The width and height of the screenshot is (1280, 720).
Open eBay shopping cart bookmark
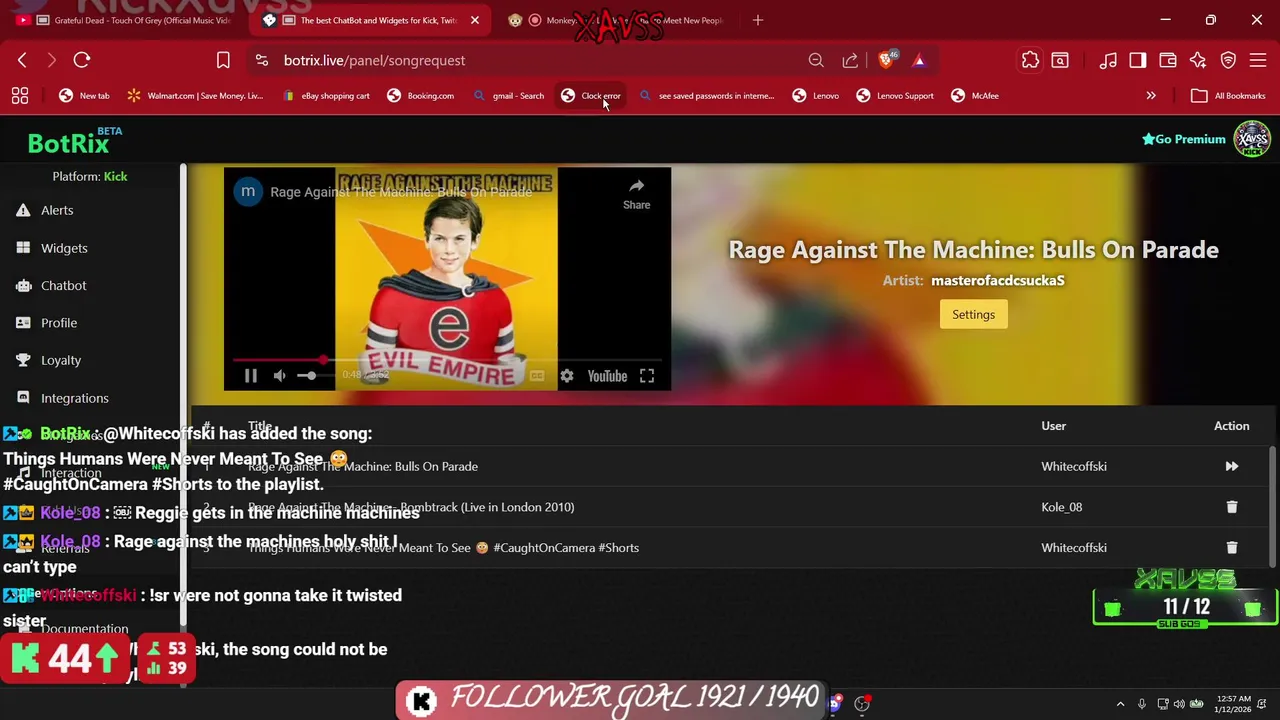(326, 96)
